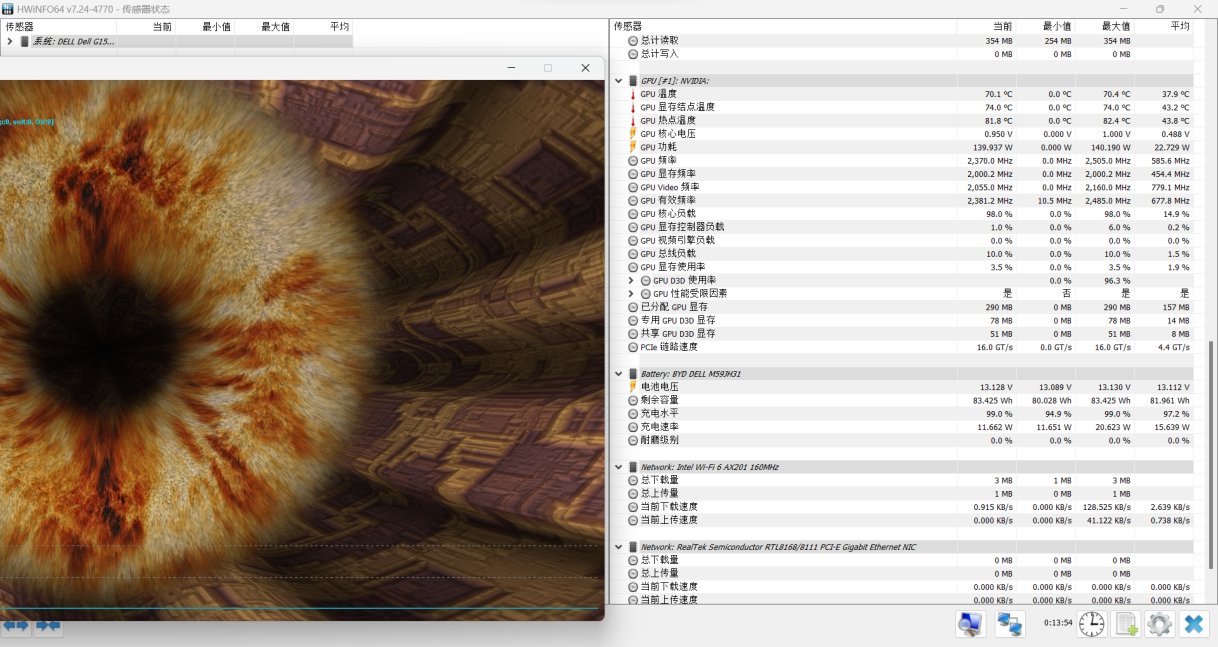Collapse the Intel Wi-Fi 6 AX201 network group
Screen dimensions: 1218x647
click(x=620, y=467)
